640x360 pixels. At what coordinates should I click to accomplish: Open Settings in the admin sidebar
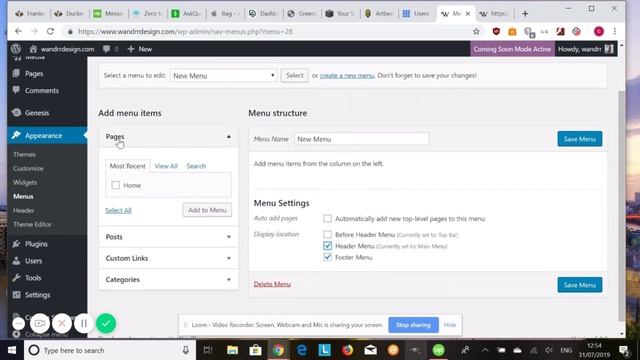pos(37,295)
